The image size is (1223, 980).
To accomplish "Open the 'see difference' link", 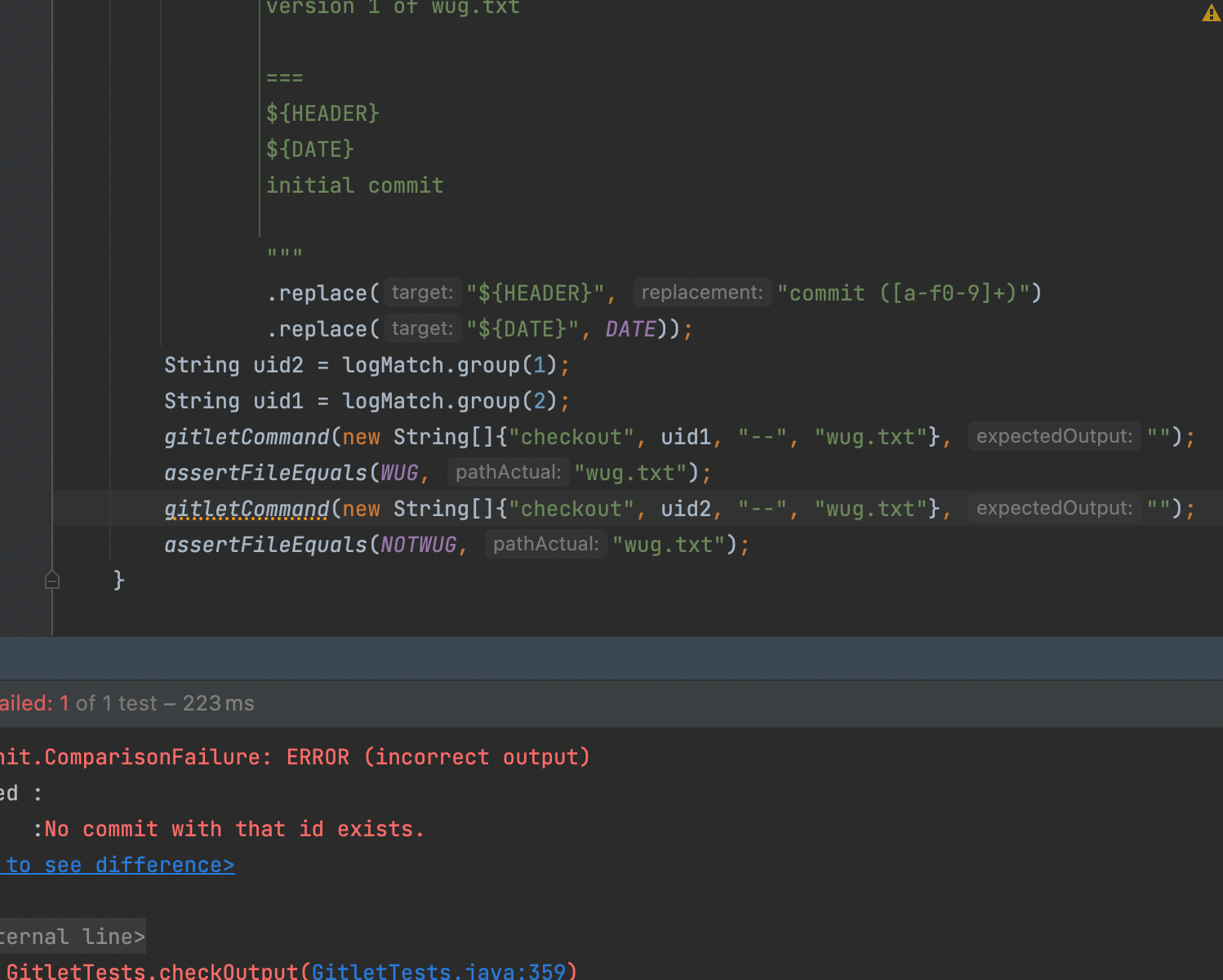I will click(x=119, y=865).
